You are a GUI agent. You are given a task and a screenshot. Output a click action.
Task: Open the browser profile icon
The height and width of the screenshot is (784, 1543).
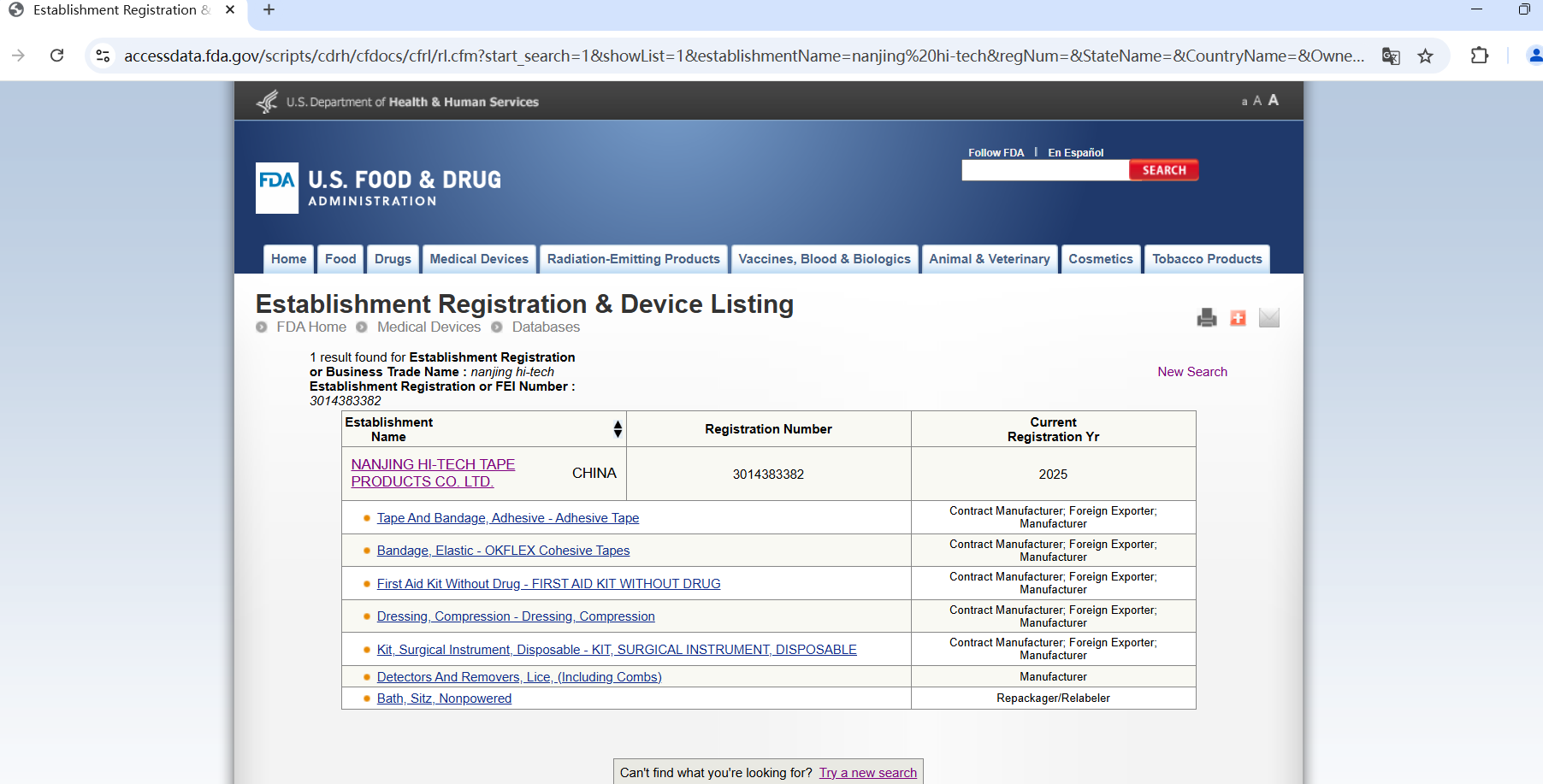pos(1535,56)
